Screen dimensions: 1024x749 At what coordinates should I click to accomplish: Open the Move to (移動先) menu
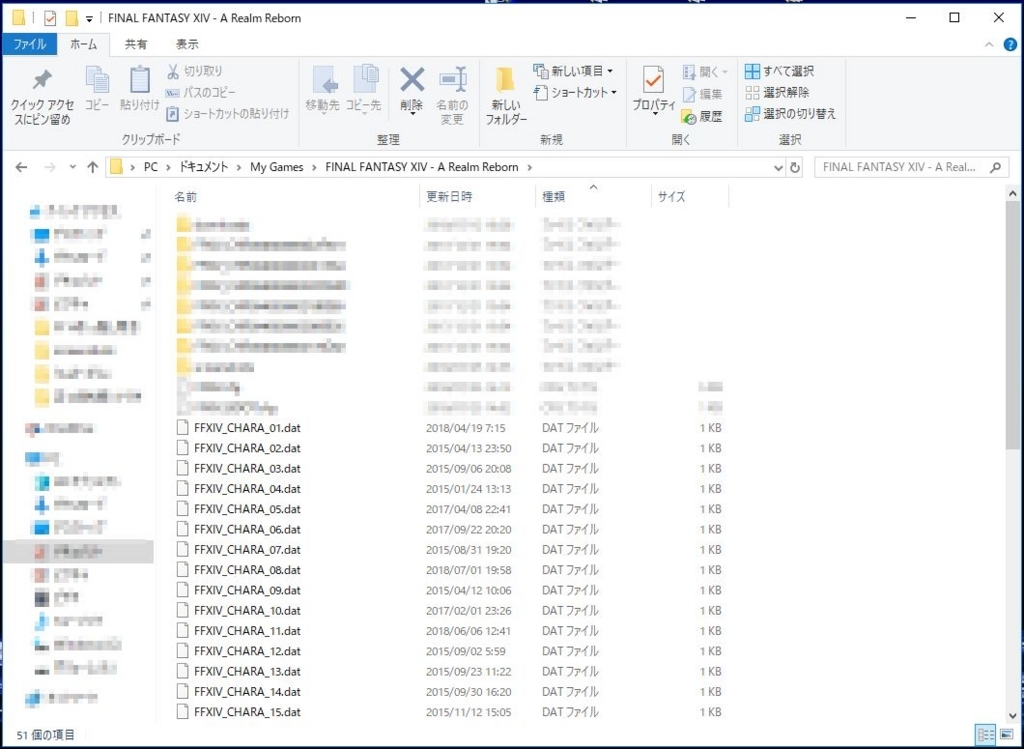[x=323, y=89]
